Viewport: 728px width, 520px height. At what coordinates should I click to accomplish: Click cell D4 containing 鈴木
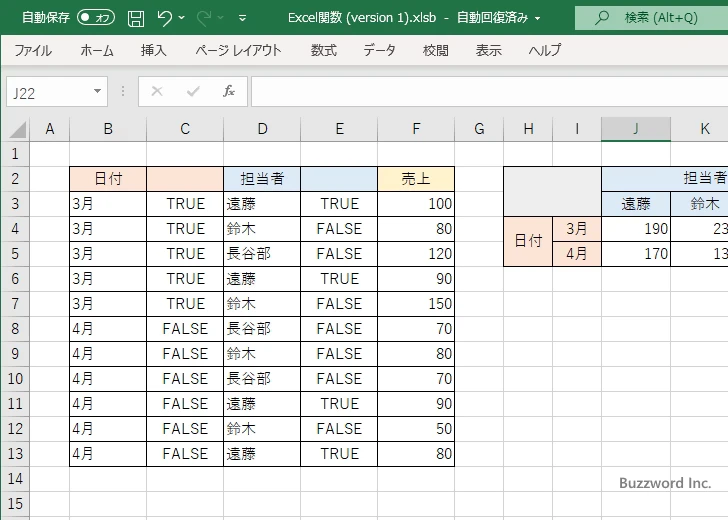click(262, 229)
